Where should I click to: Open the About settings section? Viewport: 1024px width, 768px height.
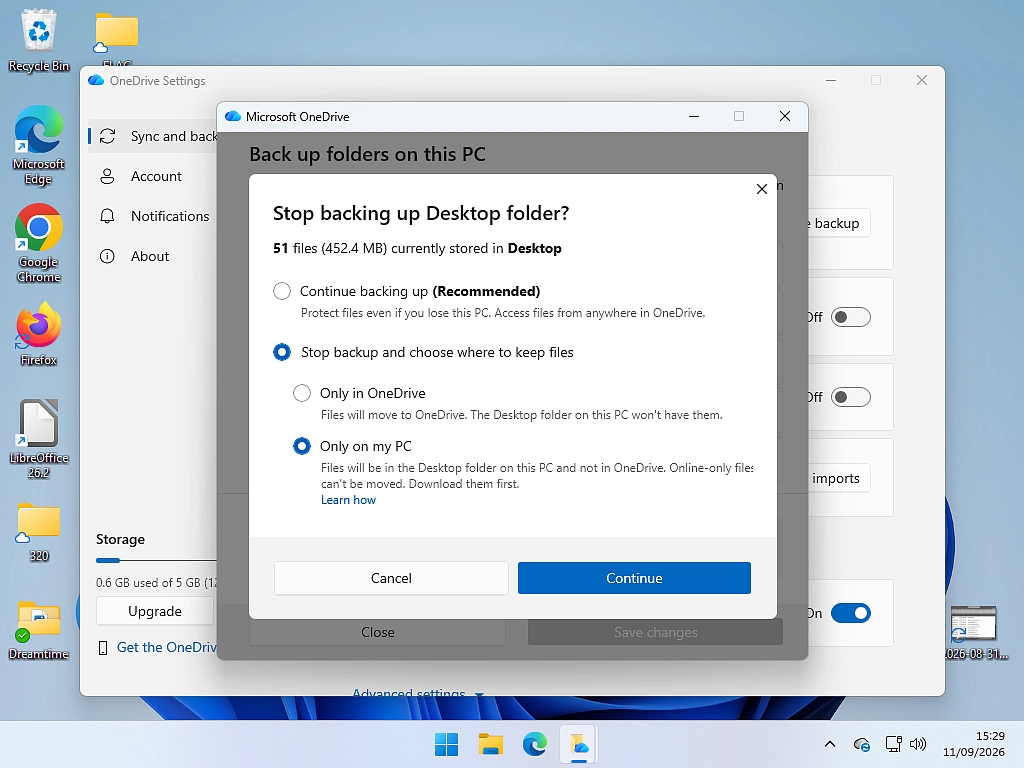[x=150, y=256]
